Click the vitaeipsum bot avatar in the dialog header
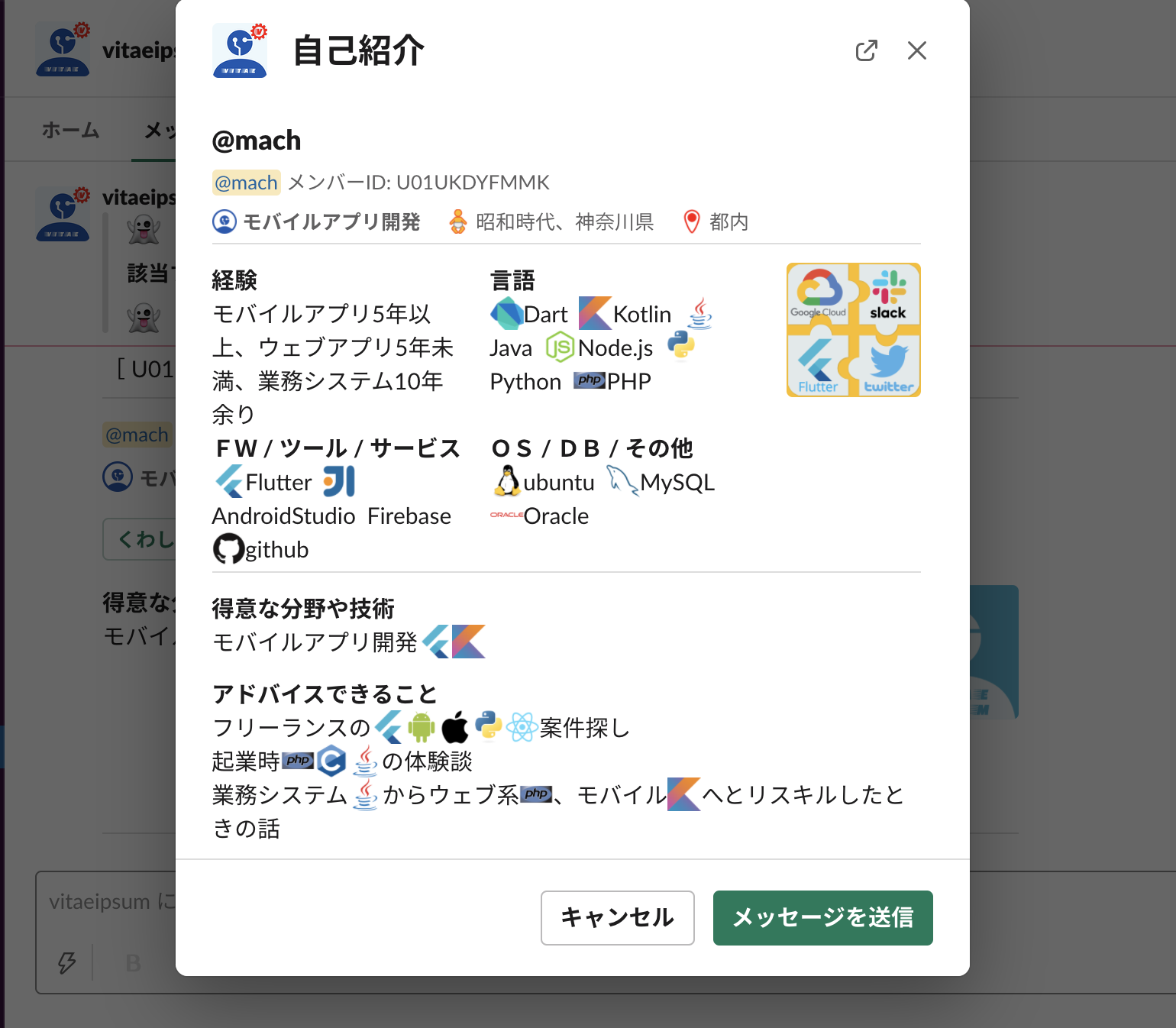The height and width of the screenshot is (1028, 1176). tap(239, 50)
